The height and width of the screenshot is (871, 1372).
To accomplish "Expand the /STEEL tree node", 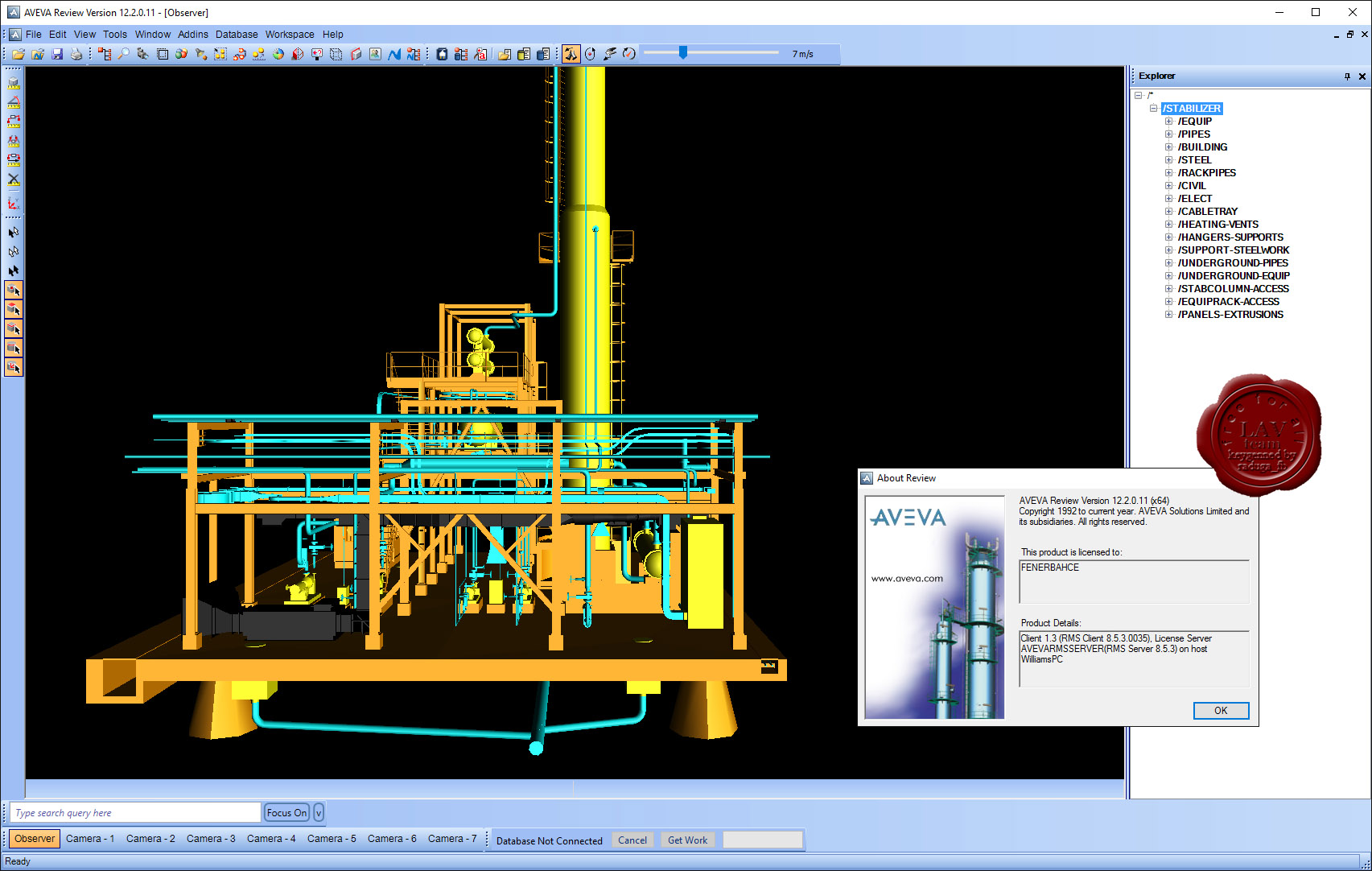I will click(1168, 160).
